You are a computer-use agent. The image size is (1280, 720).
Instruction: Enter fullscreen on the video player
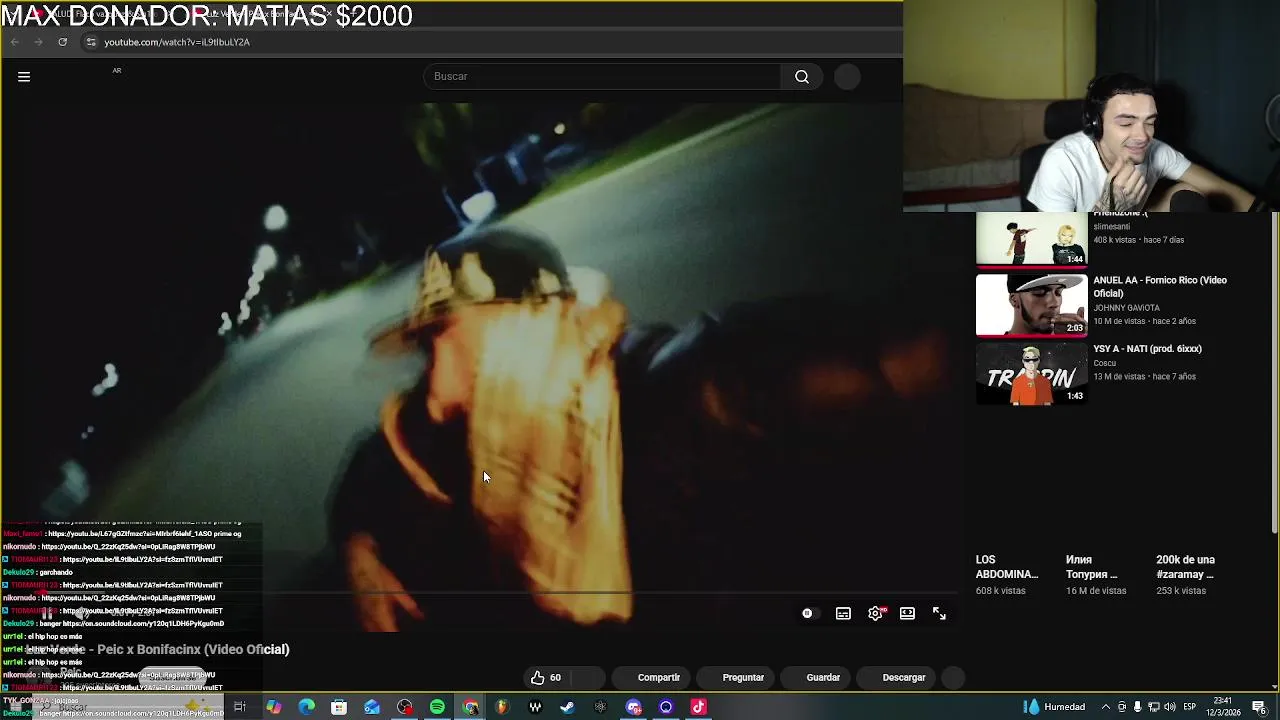click(x=939, y=613)
